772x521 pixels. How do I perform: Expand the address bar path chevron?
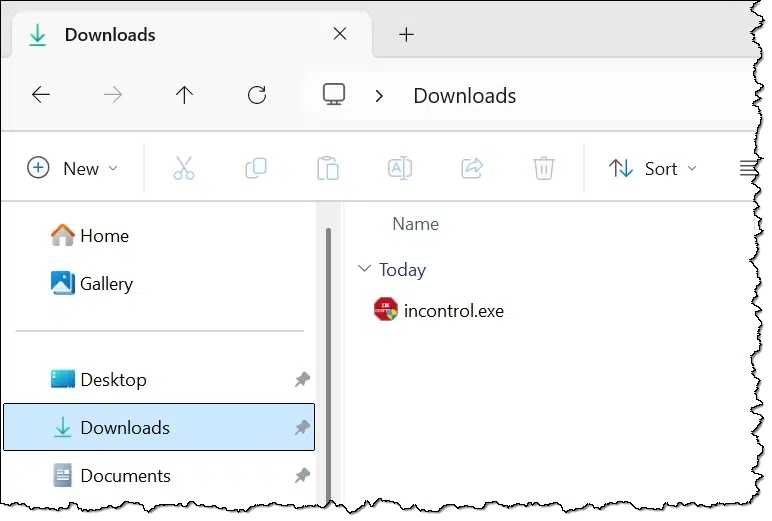point(379,96)
